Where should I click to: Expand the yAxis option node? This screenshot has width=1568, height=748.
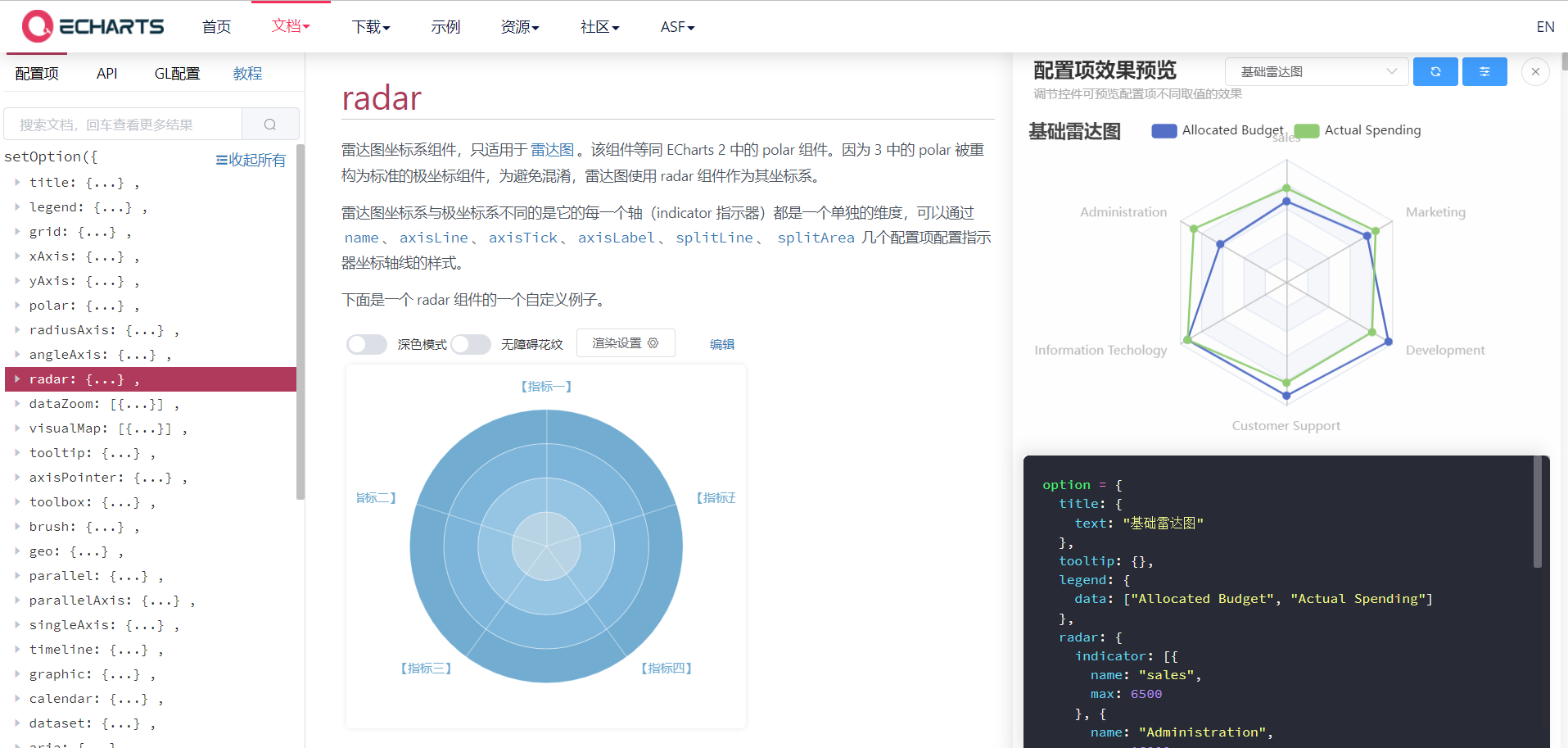[17, 281]
